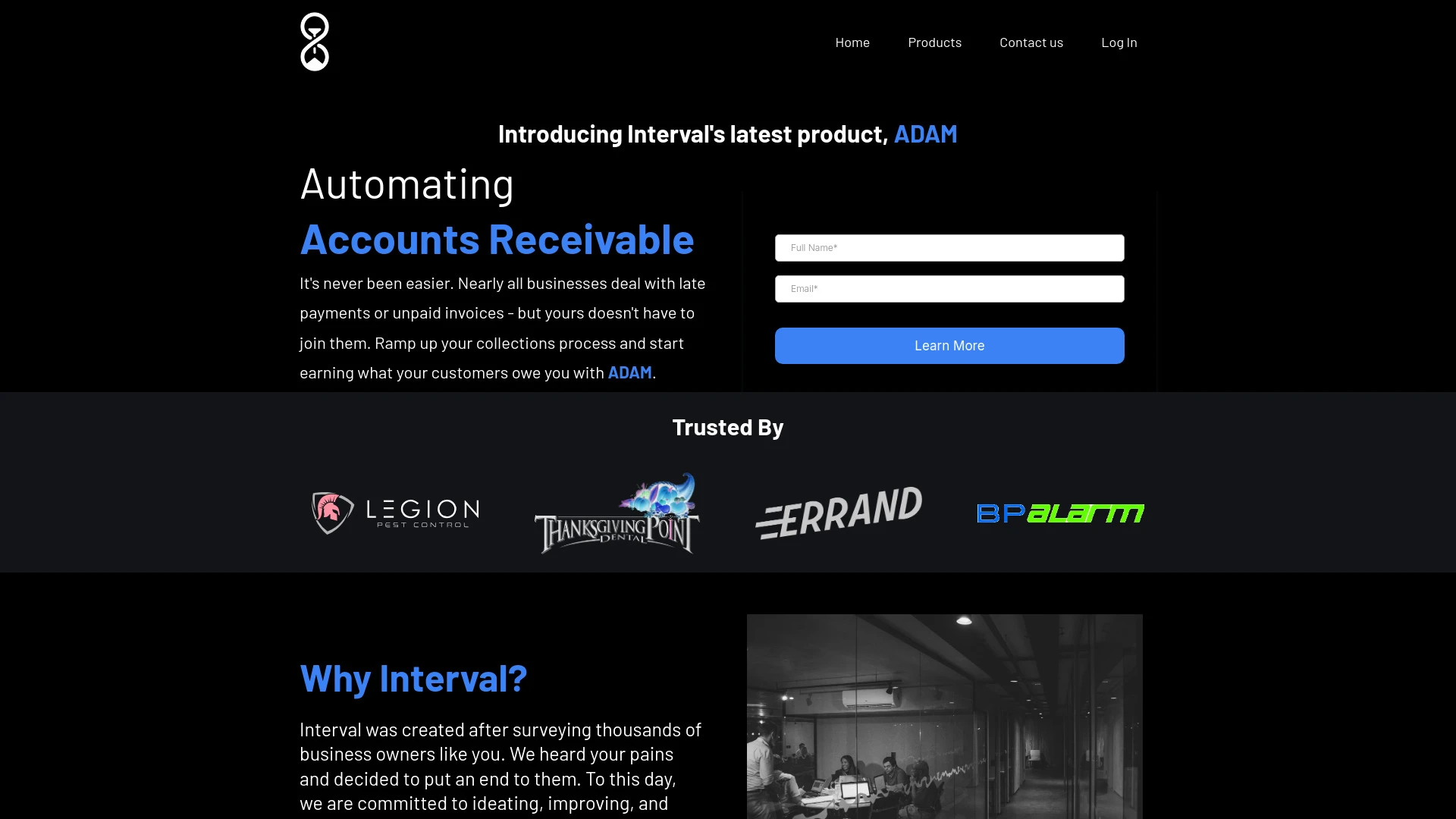
Task: Click the Full Name input field
Action: coord(949,247)
